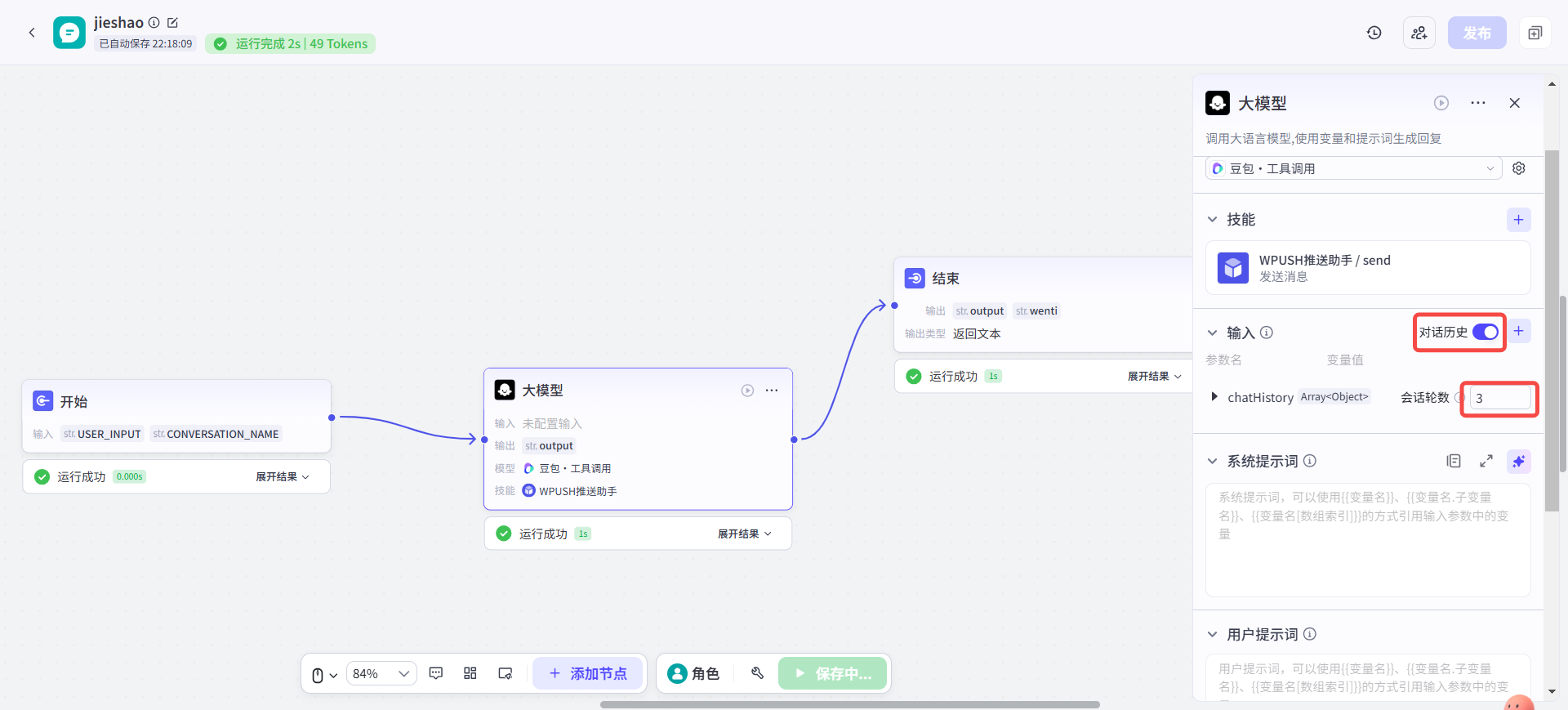This screenshot has width=1568, height=710.
Task: Expand the chatHistory parameter row
Action: (1214, 397)
